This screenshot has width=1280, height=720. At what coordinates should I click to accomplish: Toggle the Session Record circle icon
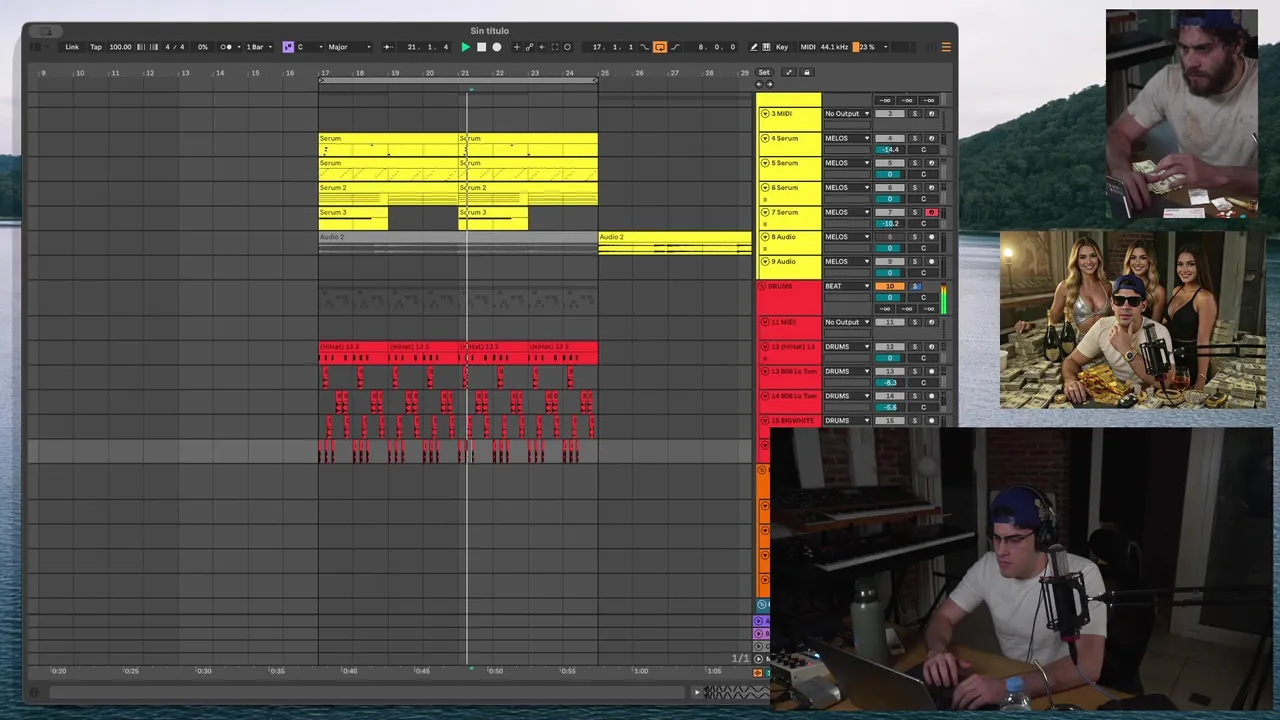pyautogui.click(x=568, y=47)
